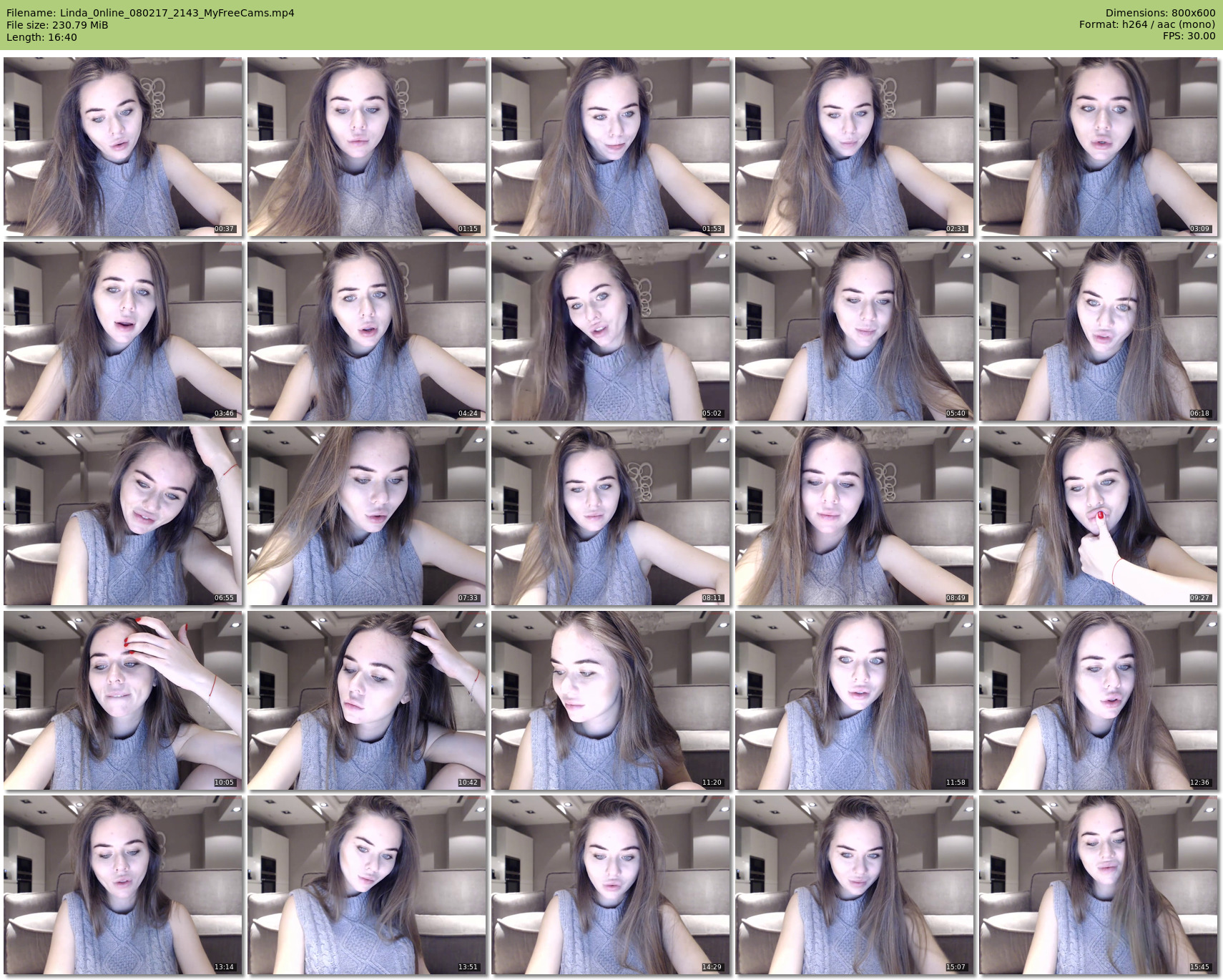Open the thumbnail timestamped 10:05
Screen dimensions: 1223x980
123,700
